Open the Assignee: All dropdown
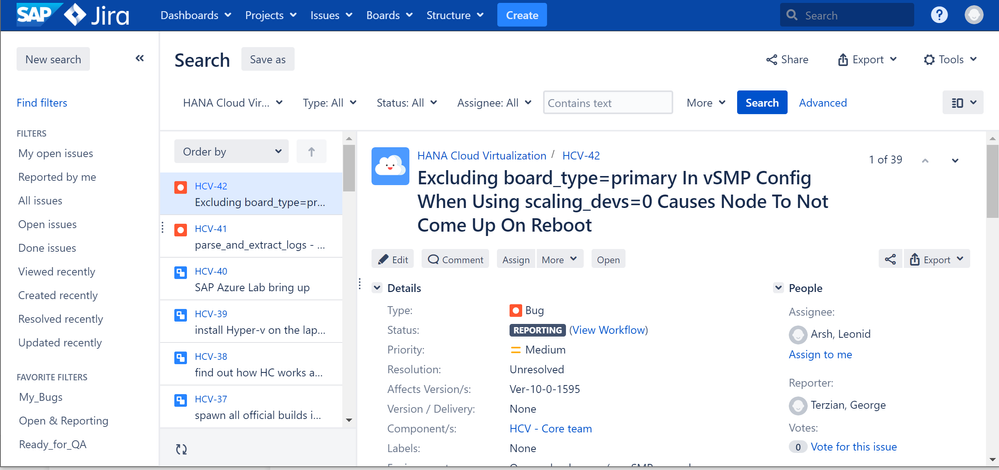Image resolution: width=999 pixels, height=470 pixels. coord(494,103)
